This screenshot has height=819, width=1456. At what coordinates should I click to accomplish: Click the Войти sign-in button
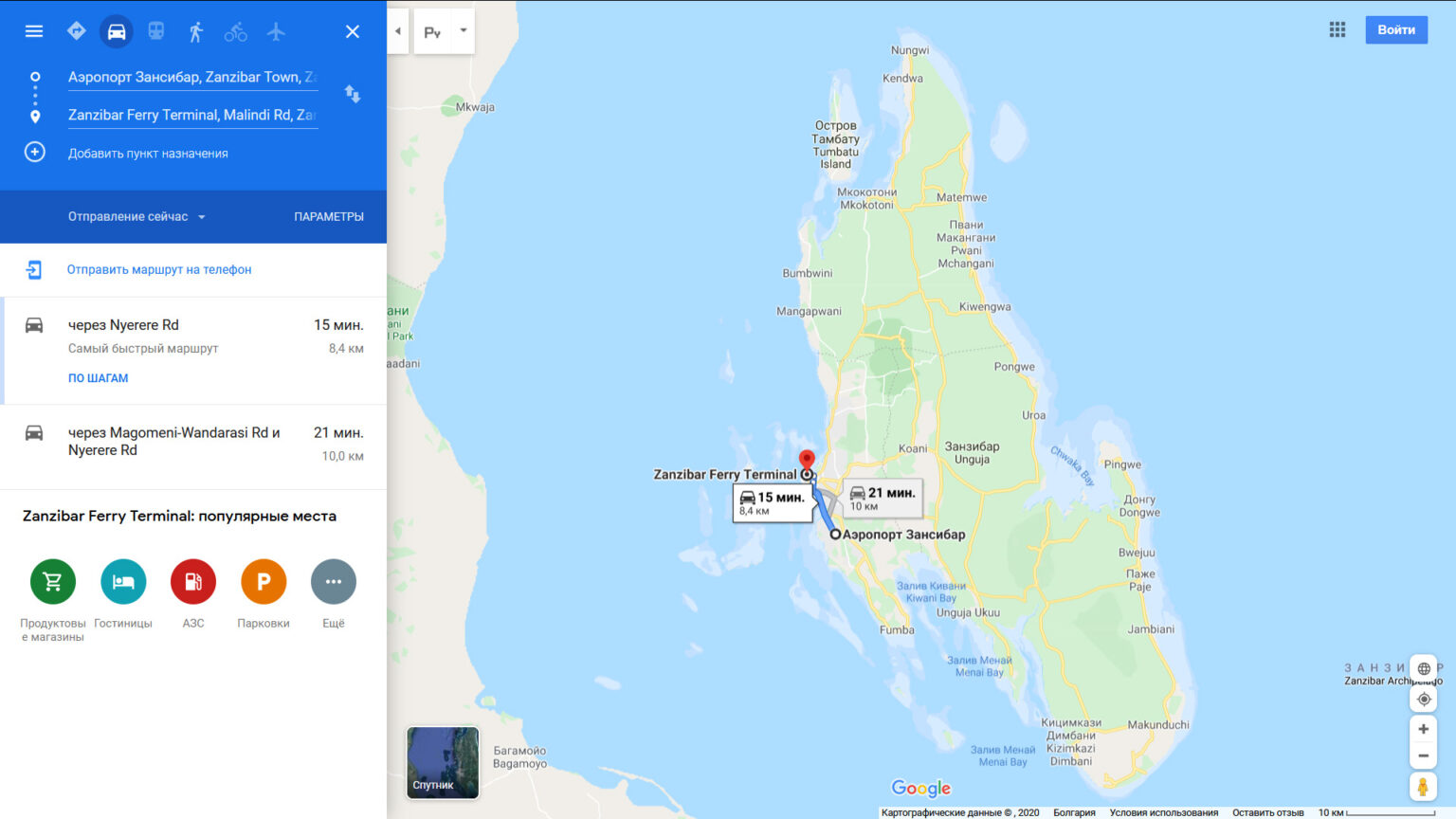pos(1396,29)
